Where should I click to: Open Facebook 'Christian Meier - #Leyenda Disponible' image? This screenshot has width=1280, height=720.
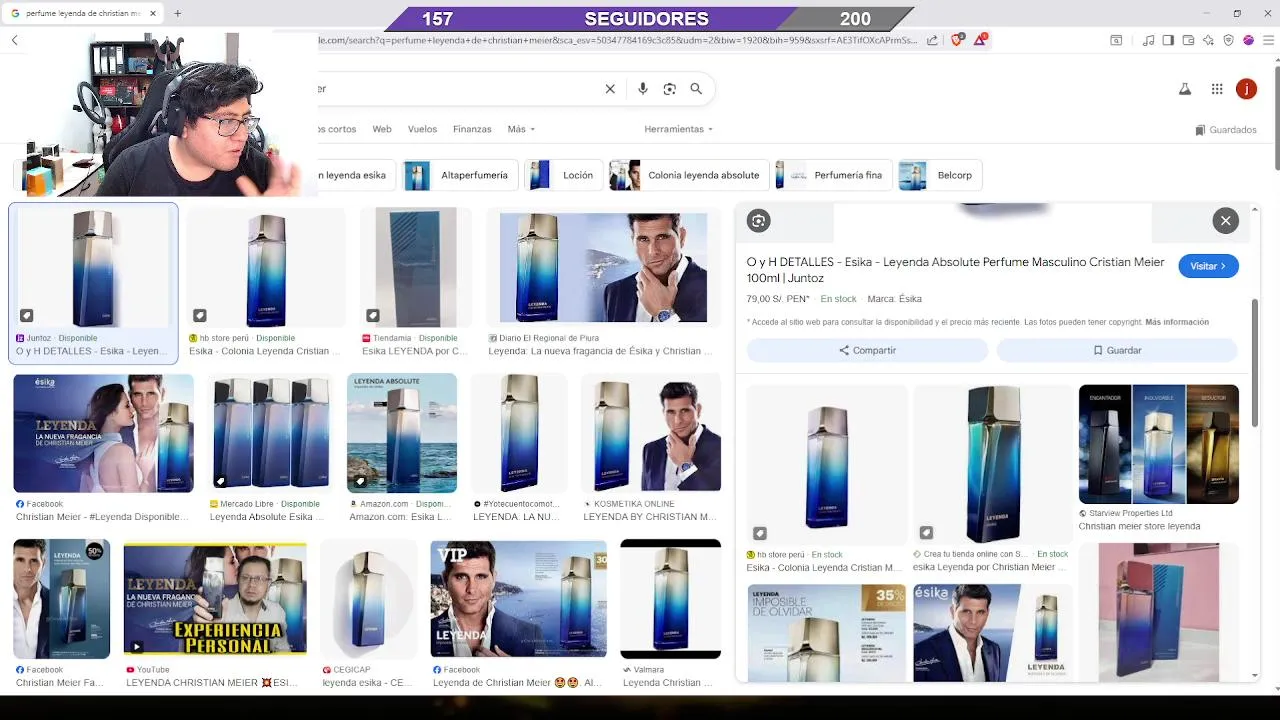(x=103, y=433)
